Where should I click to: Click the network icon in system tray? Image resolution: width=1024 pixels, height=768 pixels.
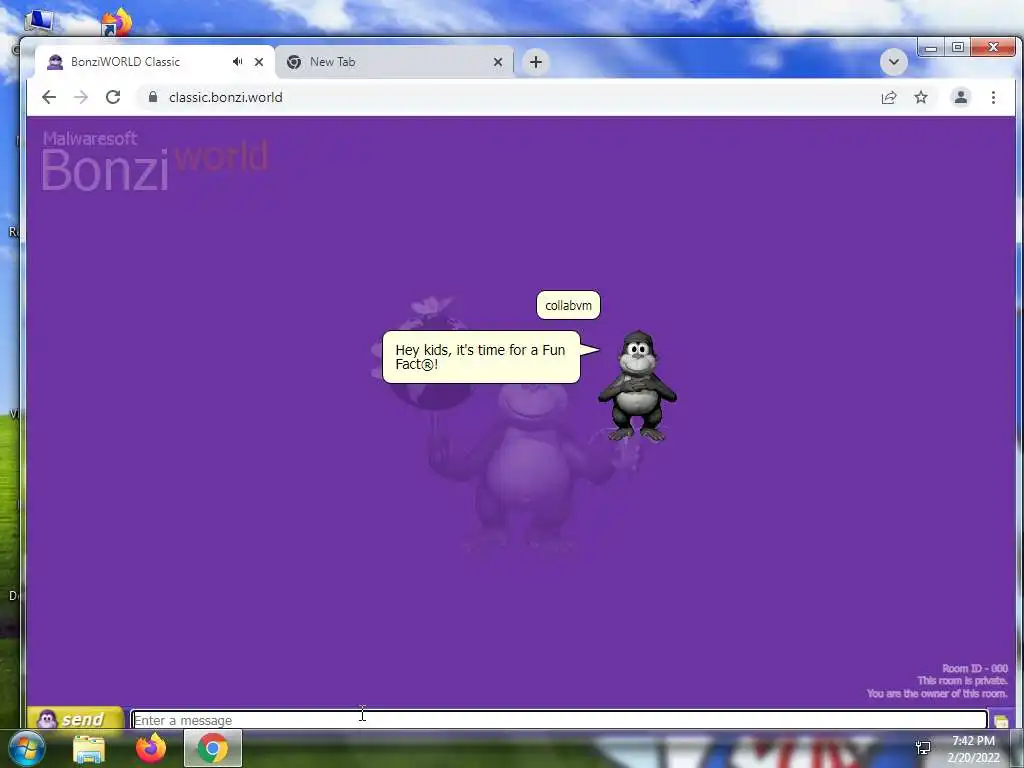tap(923, 748)
